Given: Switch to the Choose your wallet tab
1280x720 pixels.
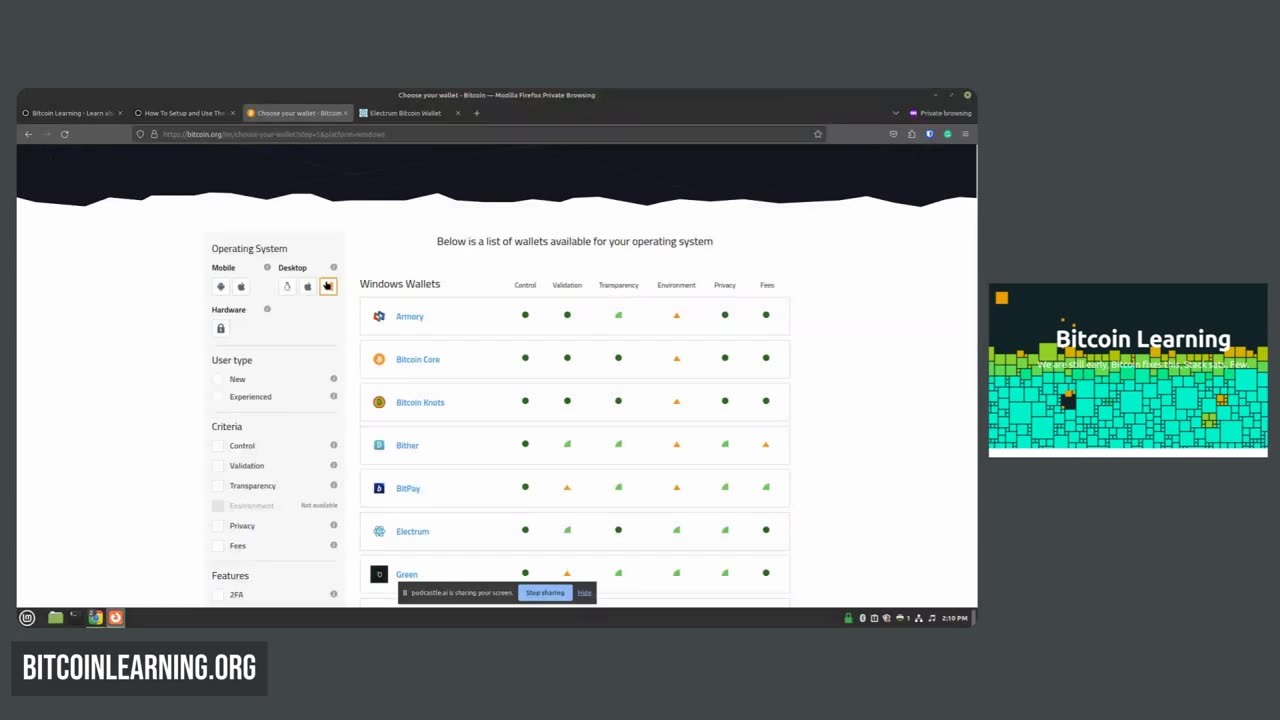Looking at the screenshot, I should point(297,113).
